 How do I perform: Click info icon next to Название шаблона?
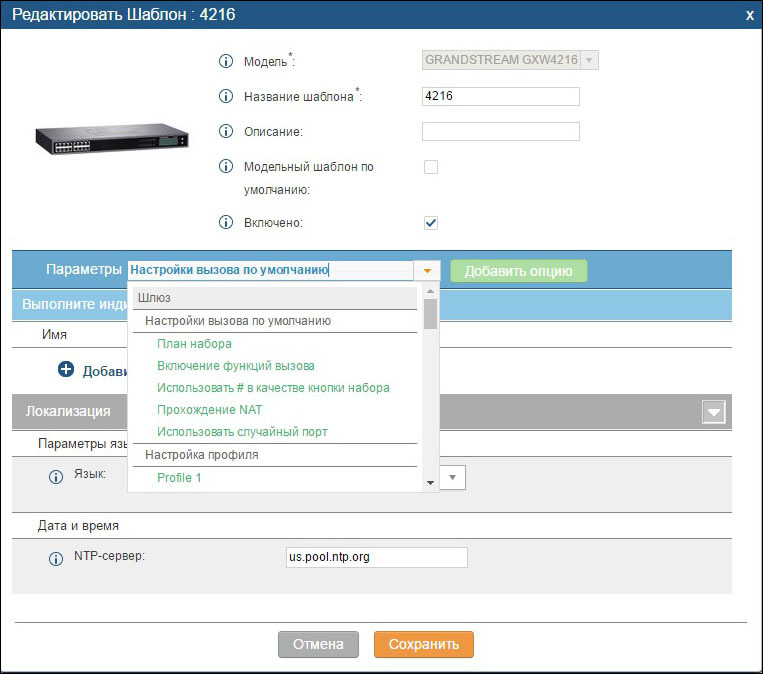pyautogui.click(x=226, y=96)
